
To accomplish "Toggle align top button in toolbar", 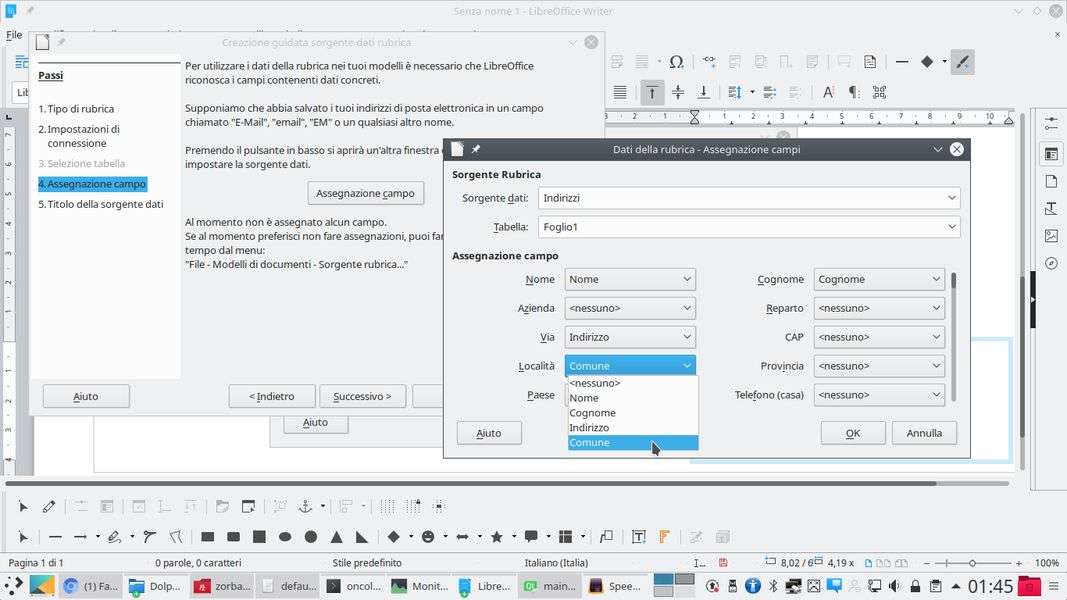I will point(651,92).
